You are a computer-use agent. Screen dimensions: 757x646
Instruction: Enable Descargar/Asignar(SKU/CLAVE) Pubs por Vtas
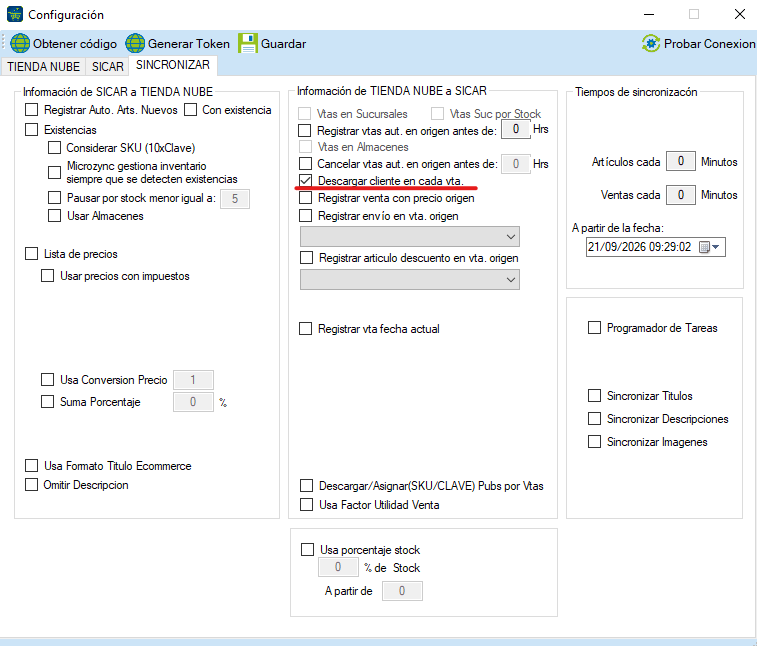tap(307, 485)
